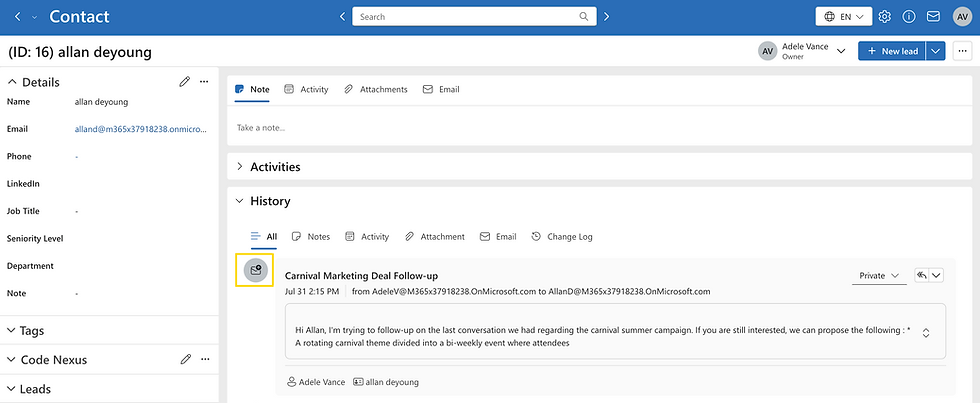Image resolution: width=980 pixels, height=403 pixels.
Task: Collapse the History section
Action: (x=239, y=201)
